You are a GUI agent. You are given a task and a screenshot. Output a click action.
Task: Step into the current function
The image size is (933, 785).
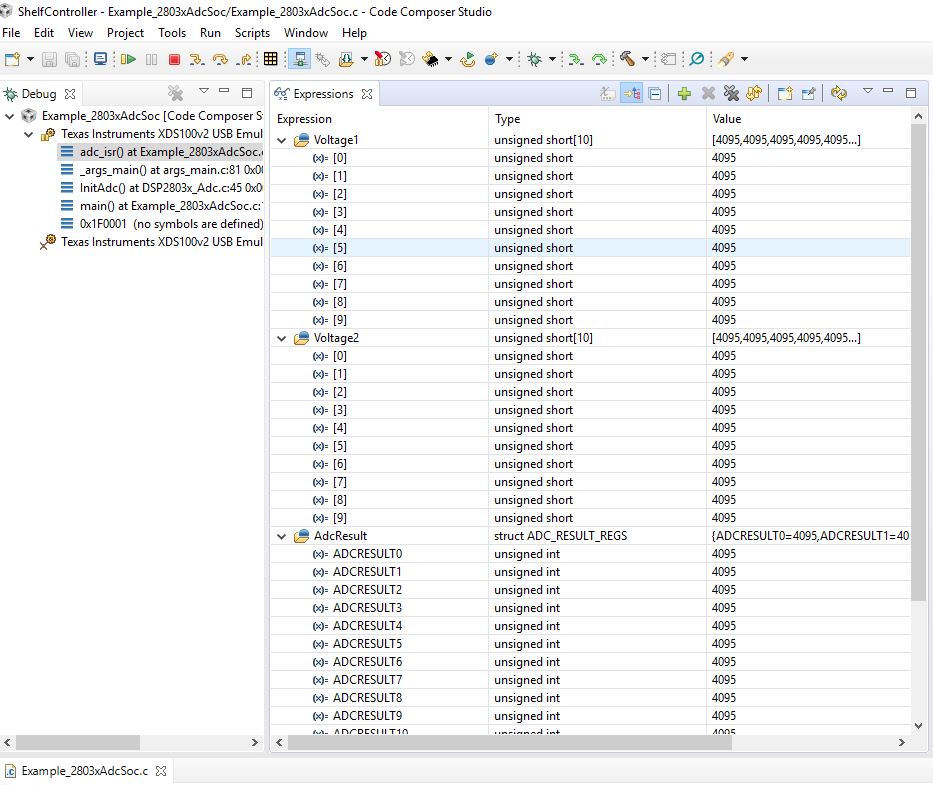click(x=198, y=59)
